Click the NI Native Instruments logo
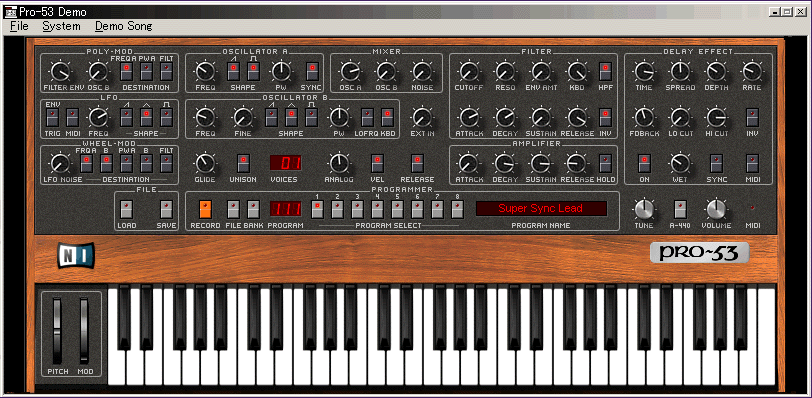Image resolution: width=812 pixels, height=398 pixels. coord(76,255)
